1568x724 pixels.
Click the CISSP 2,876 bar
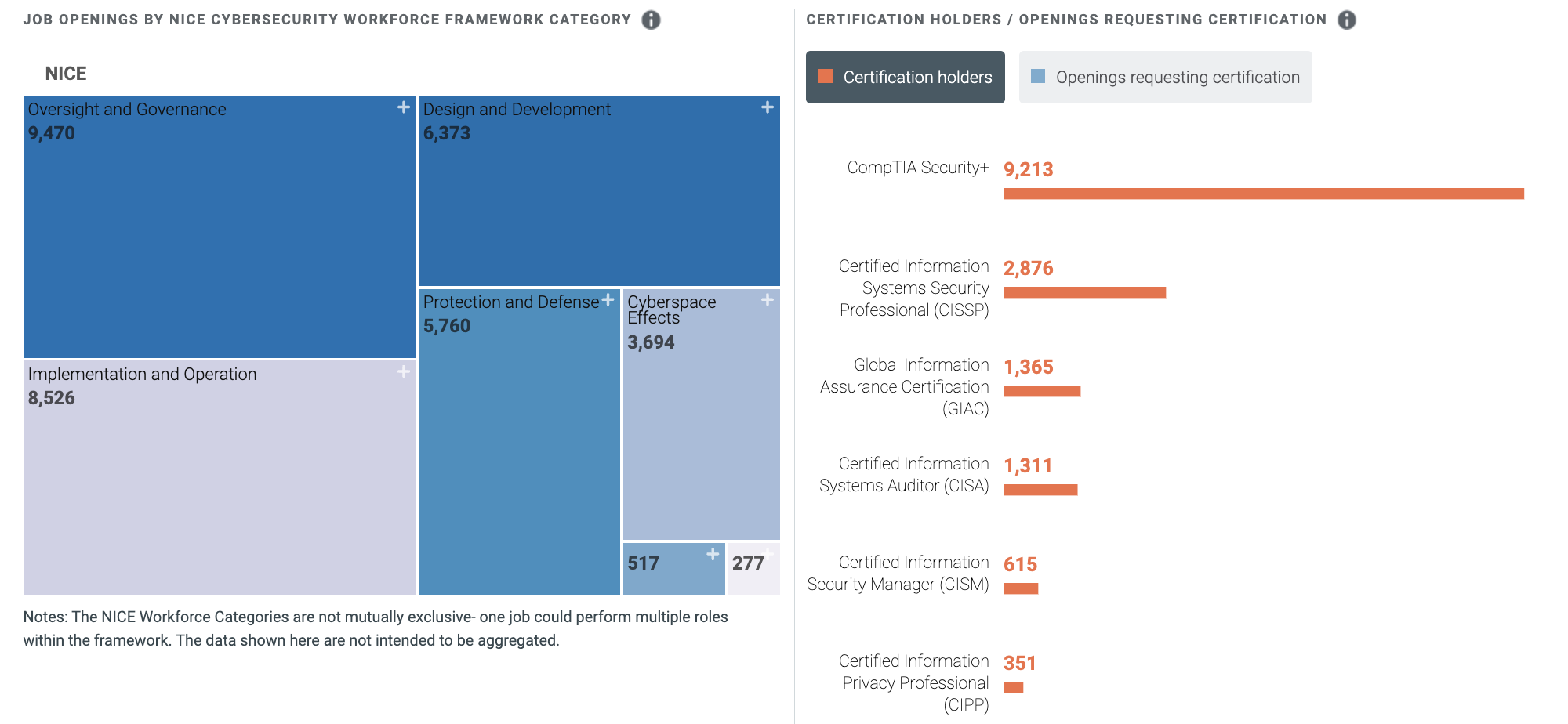pyautogui.click(x=1084, y=292)
